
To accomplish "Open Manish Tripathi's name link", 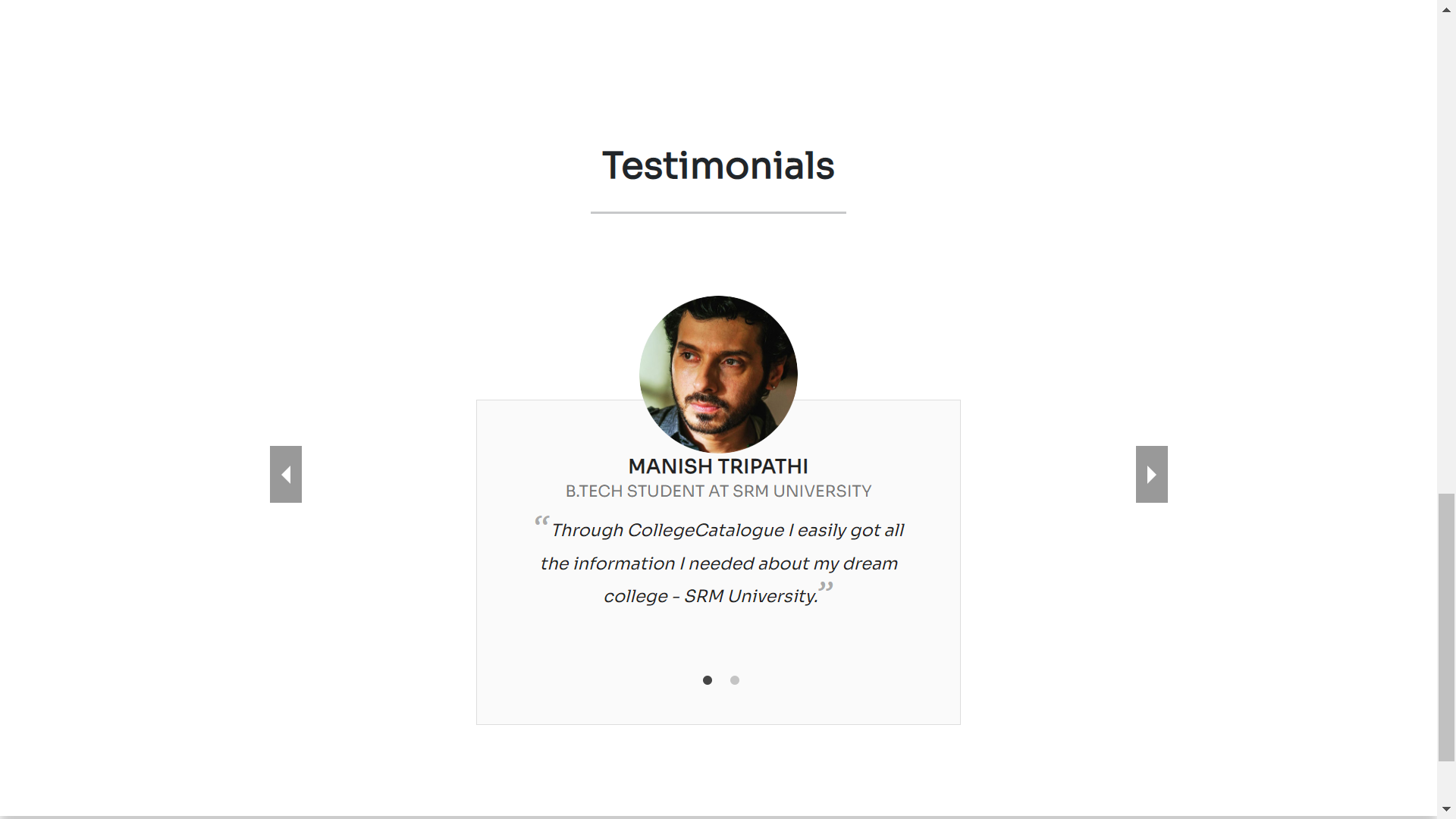I will click(x=717, y=466).
